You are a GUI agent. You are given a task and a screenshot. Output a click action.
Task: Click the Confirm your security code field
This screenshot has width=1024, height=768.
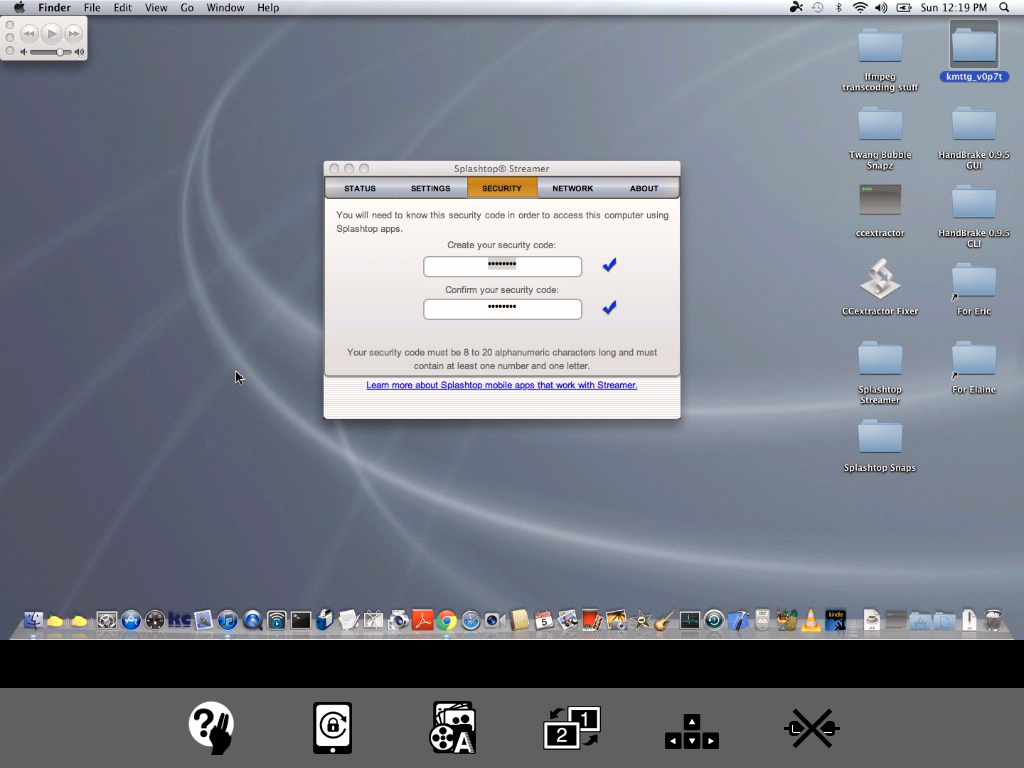click(502, 309)
